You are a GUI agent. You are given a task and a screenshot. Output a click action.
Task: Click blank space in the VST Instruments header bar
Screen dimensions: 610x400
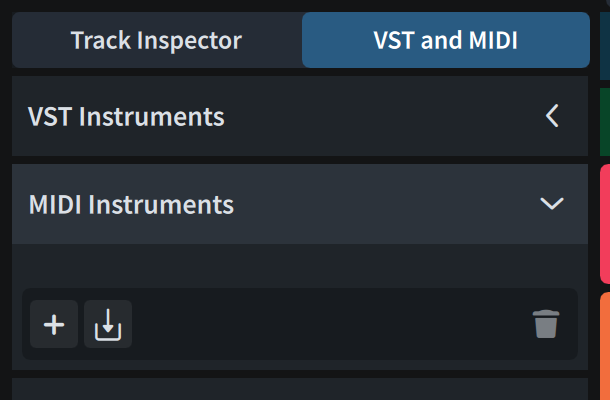point(380,117)
